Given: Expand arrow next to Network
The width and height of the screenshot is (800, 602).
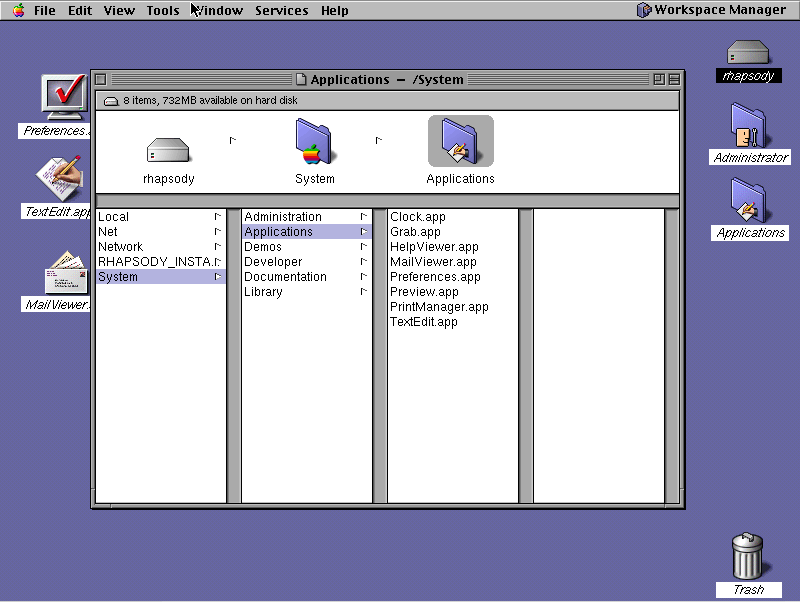Looking at the screenshot, I should 218,246.
